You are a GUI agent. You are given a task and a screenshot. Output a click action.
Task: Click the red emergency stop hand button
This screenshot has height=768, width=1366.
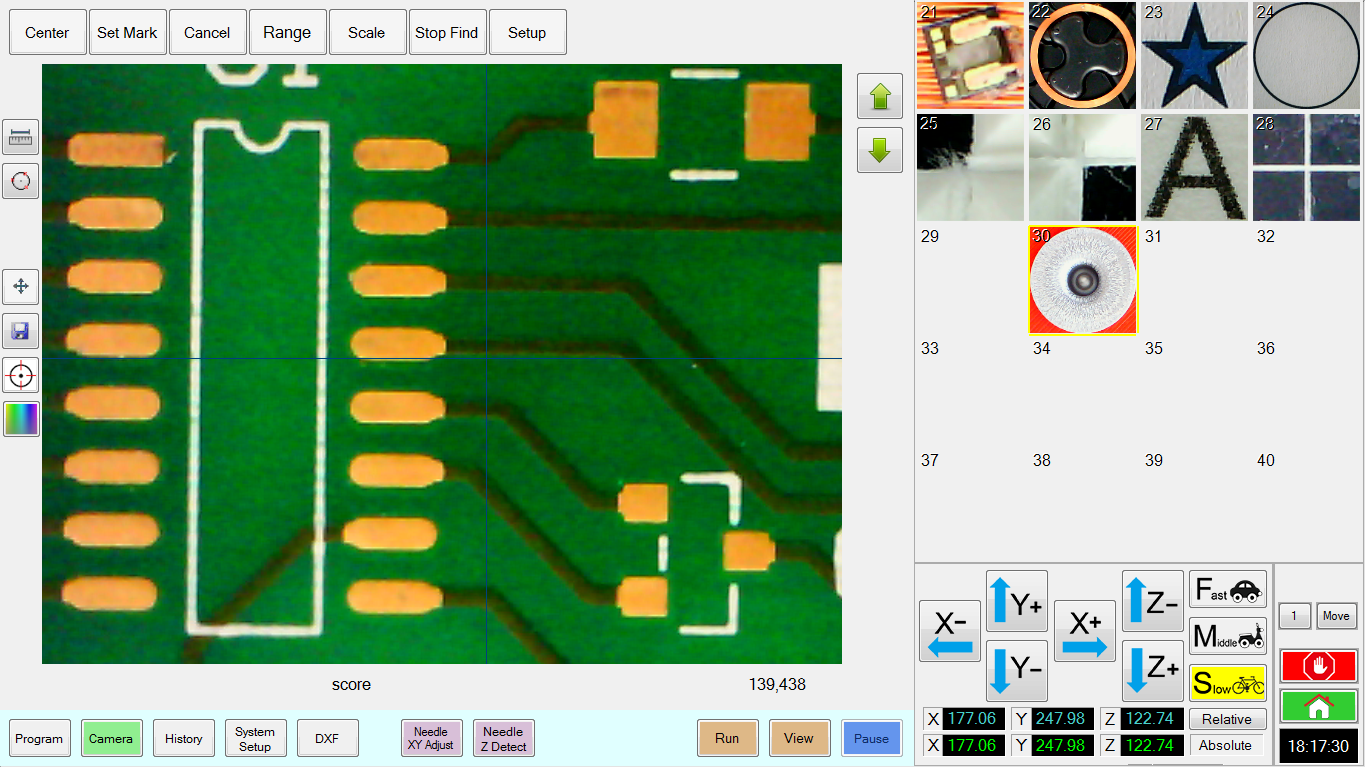tap(1318, 666)
